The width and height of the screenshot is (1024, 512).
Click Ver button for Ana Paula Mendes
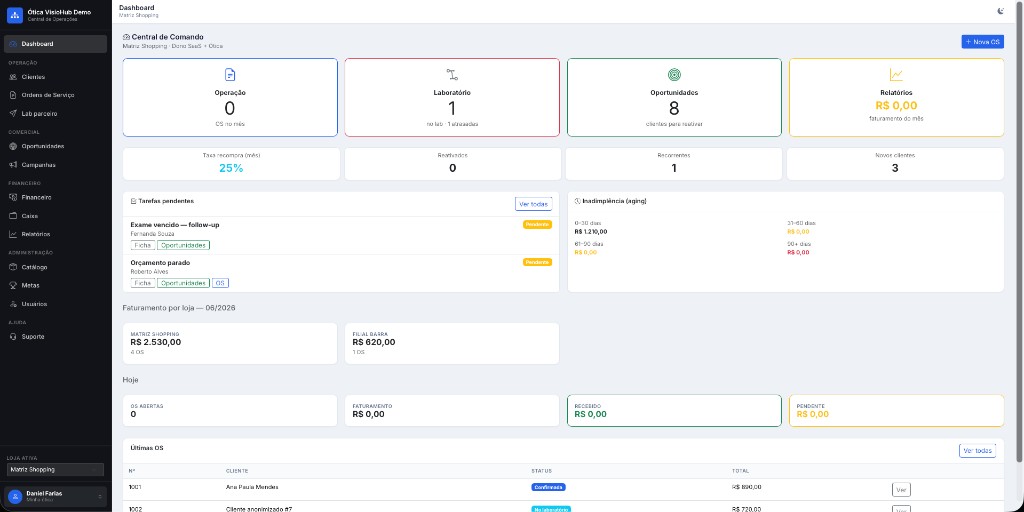coord(901,490)
